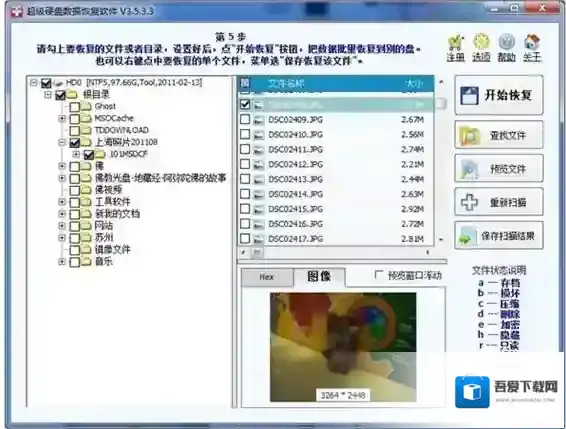Click the DSC02415.JPG image file icon
The height and width of the screenshot is (429, 566).
tap(258, 209)
